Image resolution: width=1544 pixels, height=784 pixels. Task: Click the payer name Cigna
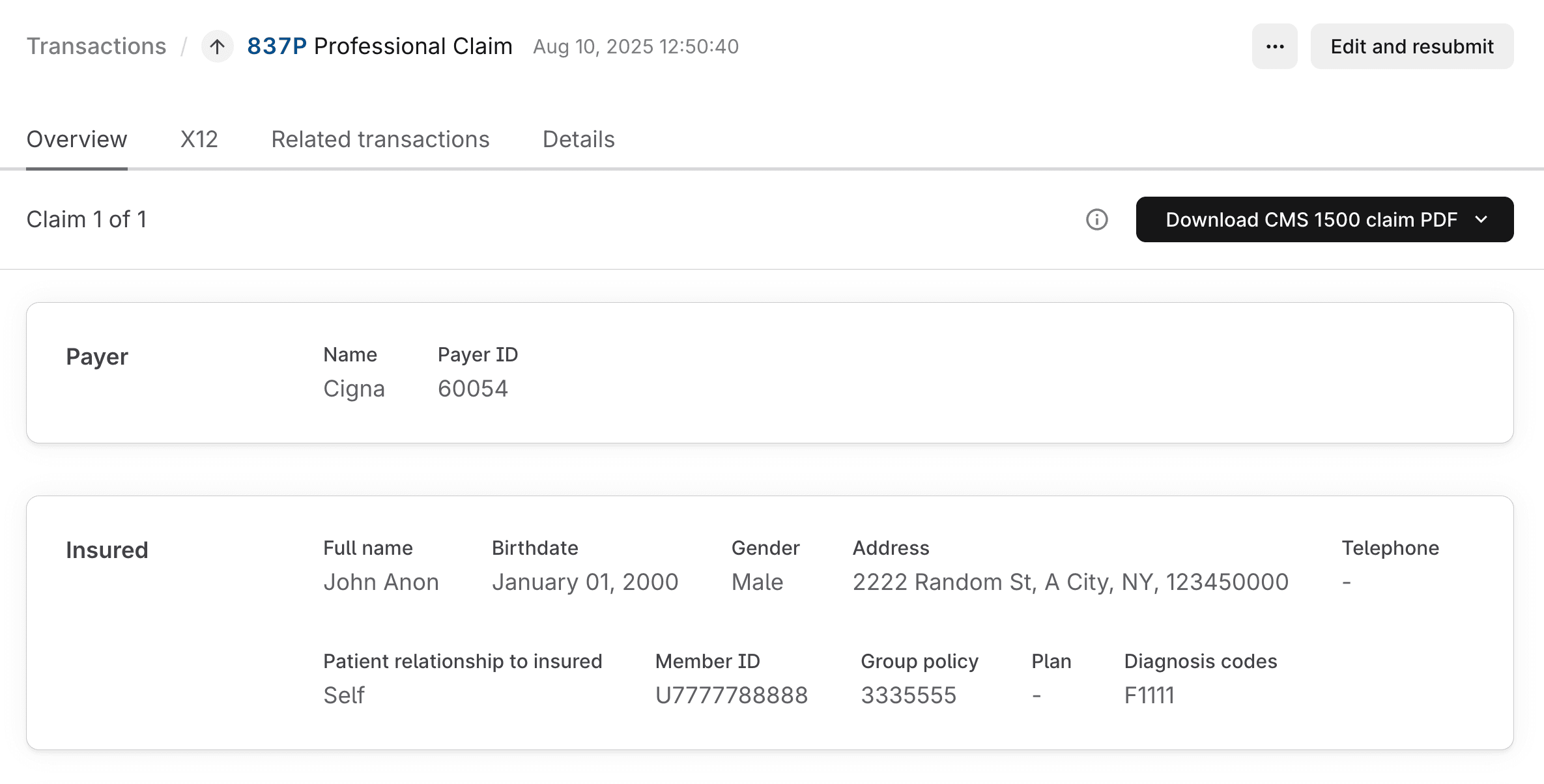(x=354, y=389)
